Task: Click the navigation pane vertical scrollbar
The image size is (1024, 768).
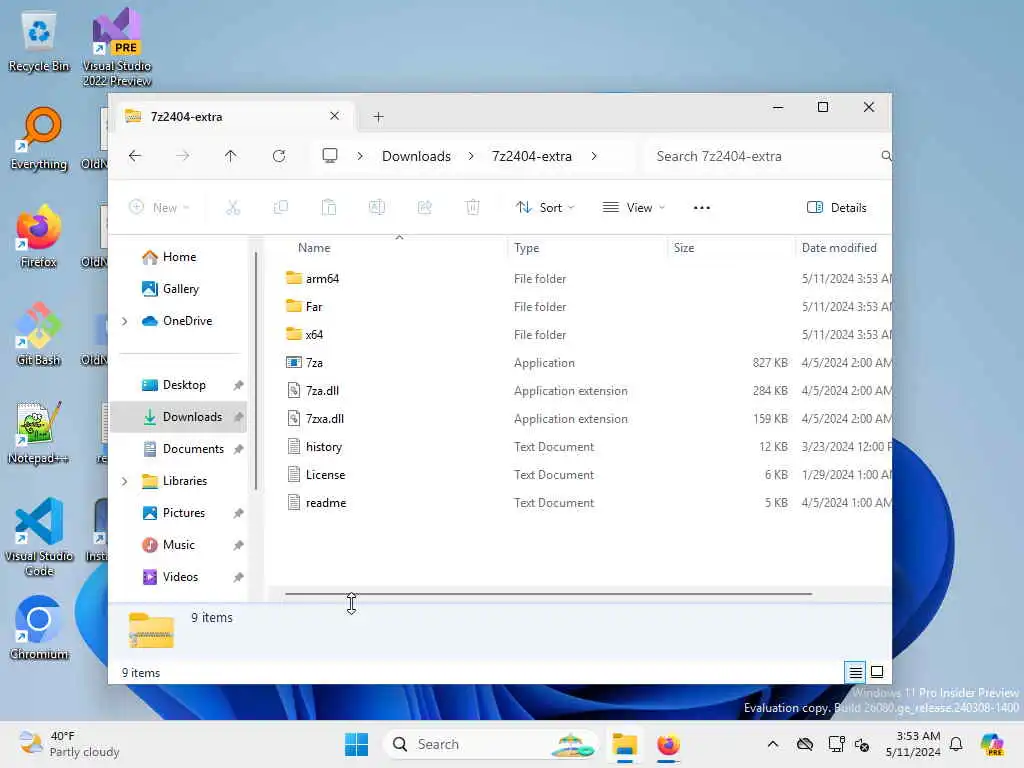Action: point(255,371)
